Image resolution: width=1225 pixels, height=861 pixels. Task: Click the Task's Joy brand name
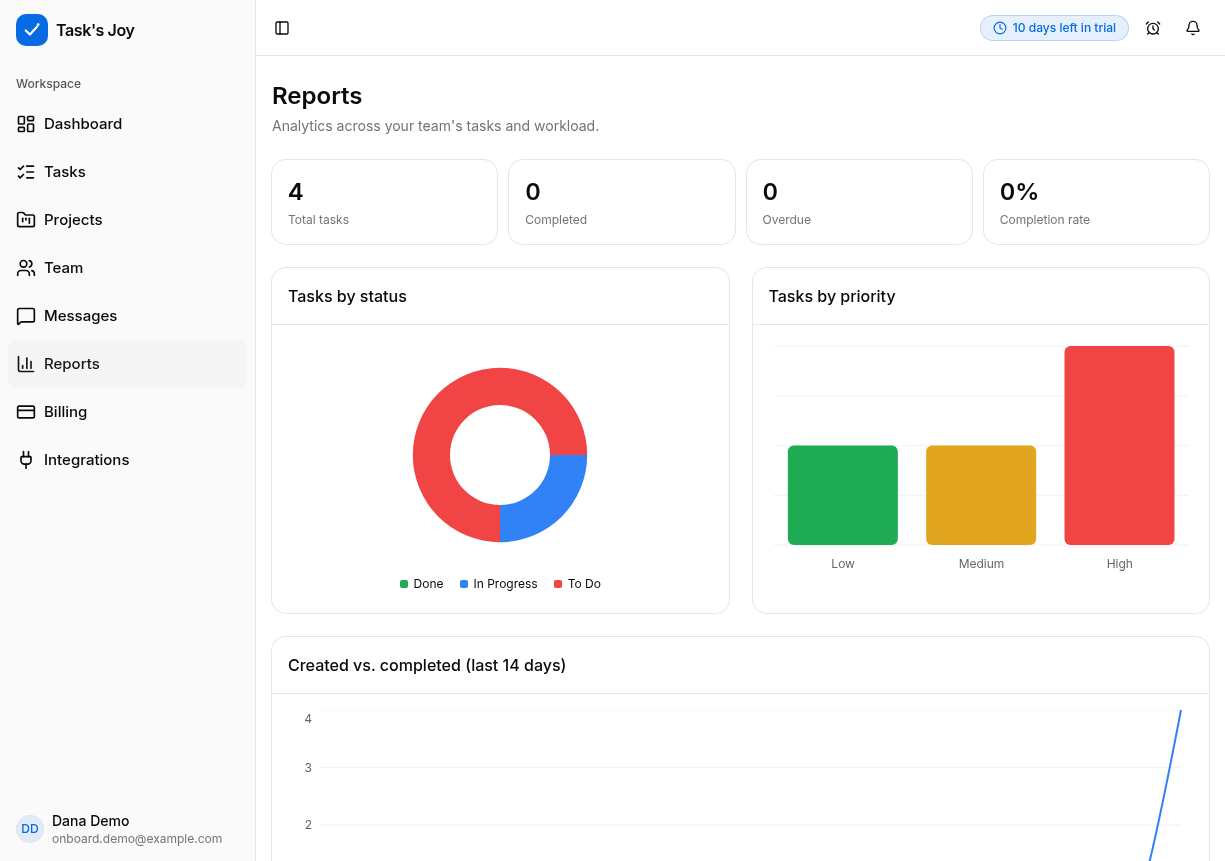coord(95,30)
